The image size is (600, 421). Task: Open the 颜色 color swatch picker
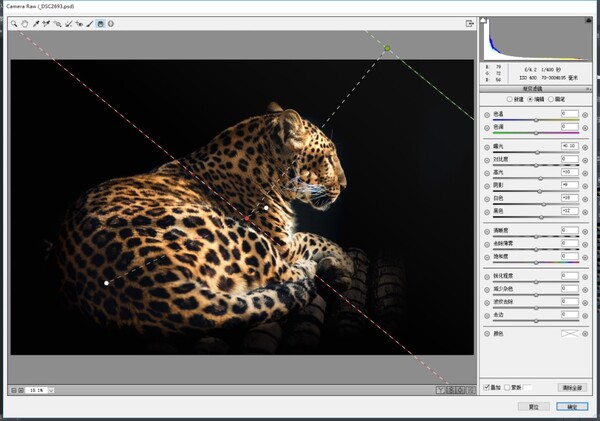coord(570,333)
